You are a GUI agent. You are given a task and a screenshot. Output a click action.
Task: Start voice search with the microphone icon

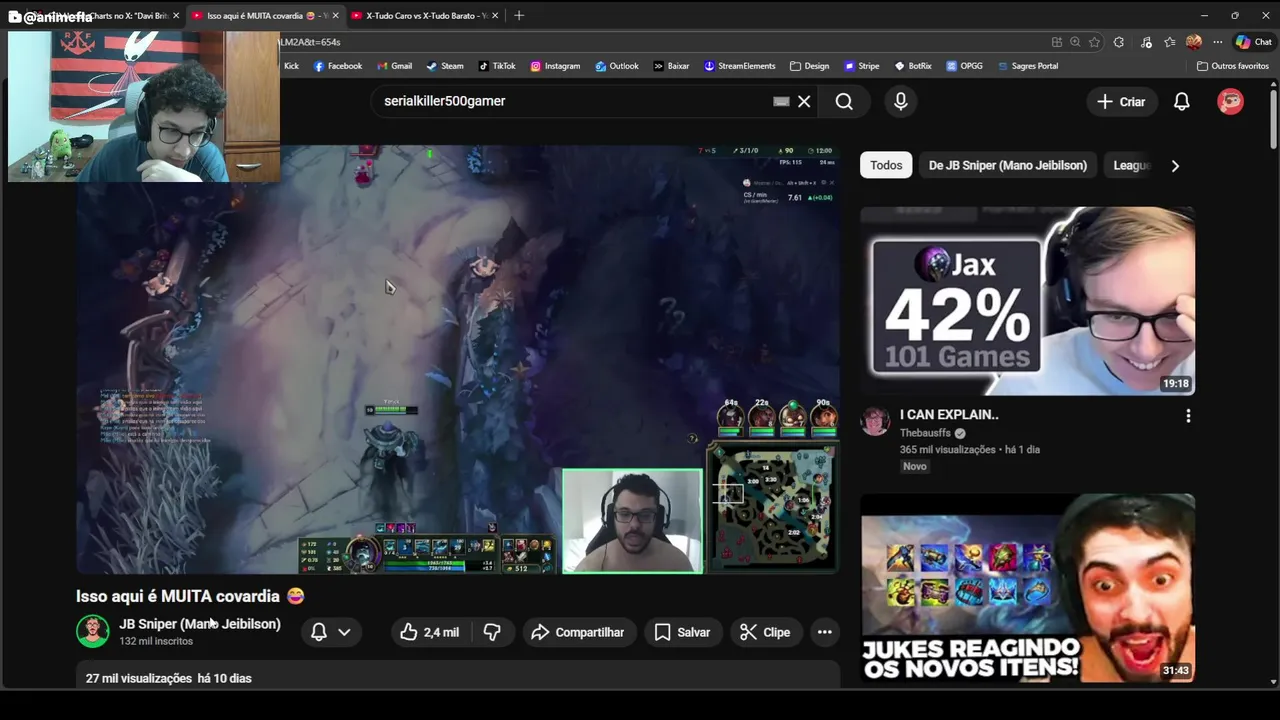pyautogui.click(x=901, y=101)
